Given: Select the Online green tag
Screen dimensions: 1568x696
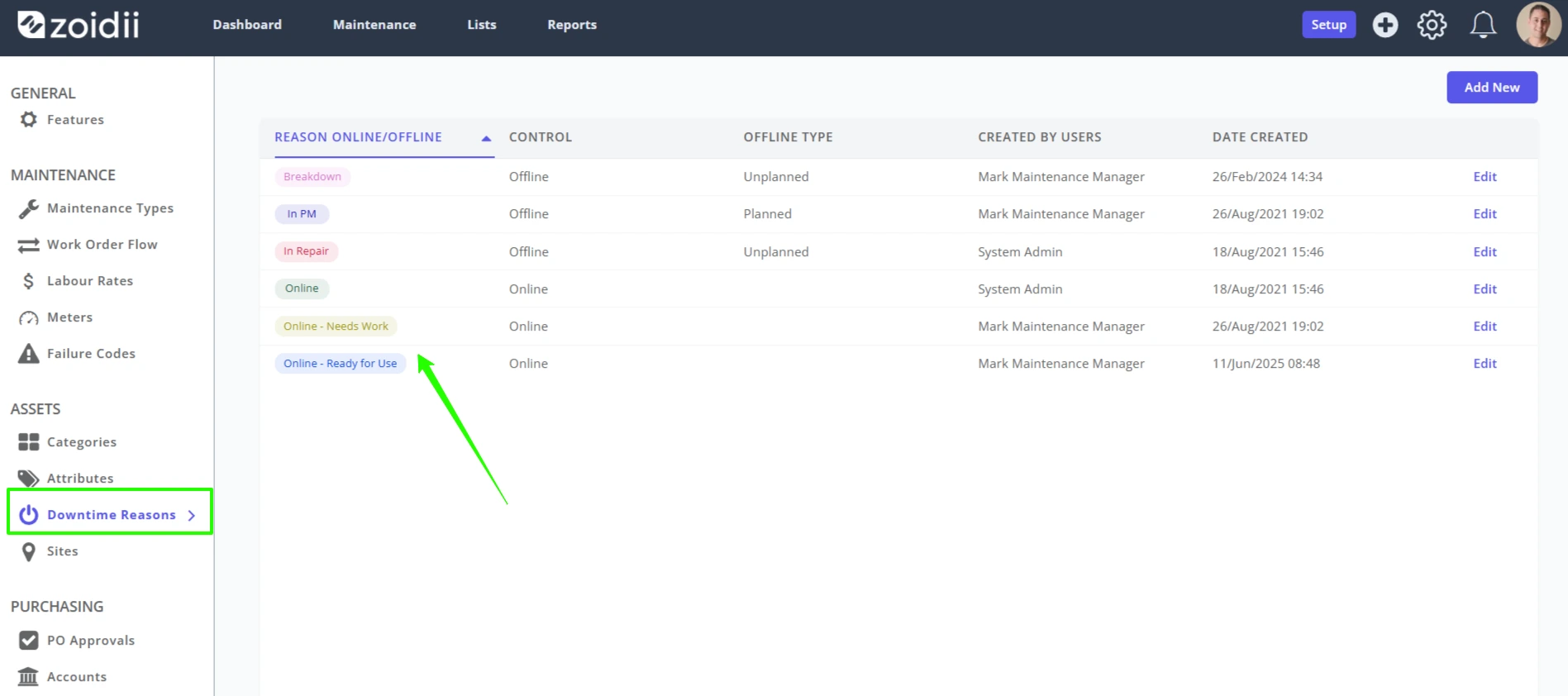Looking at the screenshot, I should (x=302, y=288).
